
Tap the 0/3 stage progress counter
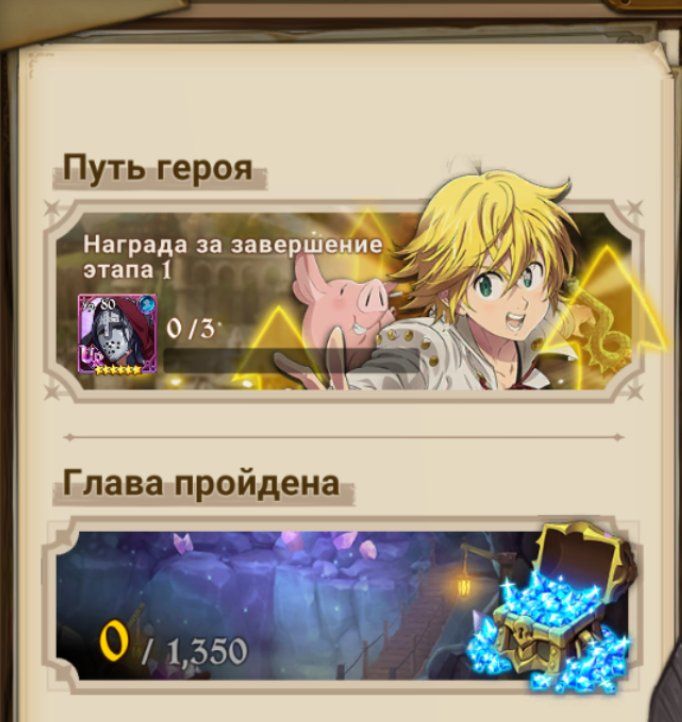(x=191, y=329)
